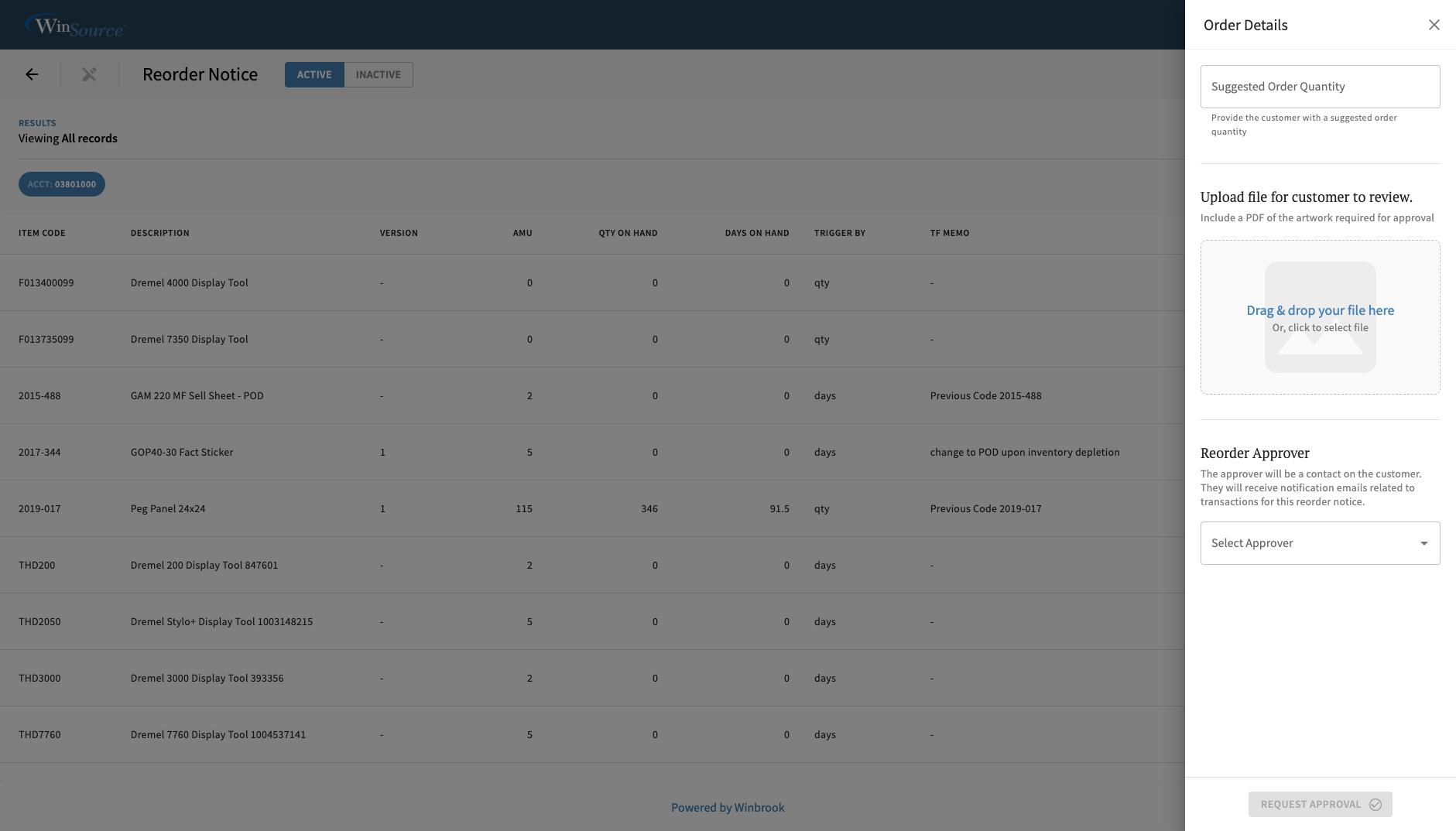Click the REQUEST APPROVAL button

coord(1320,805)
